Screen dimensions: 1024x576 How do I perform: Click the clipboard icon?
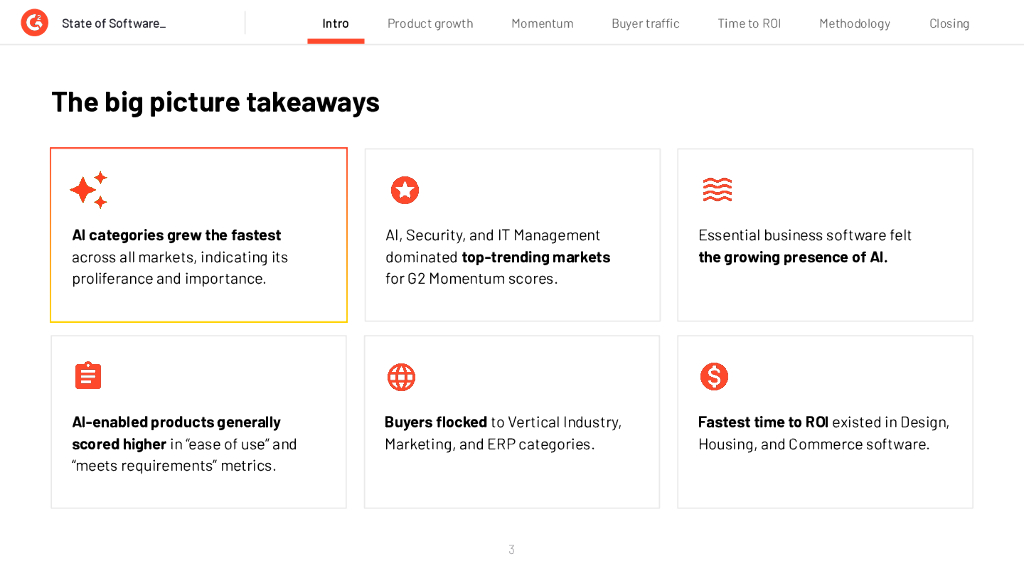click(x=88, y=376)
